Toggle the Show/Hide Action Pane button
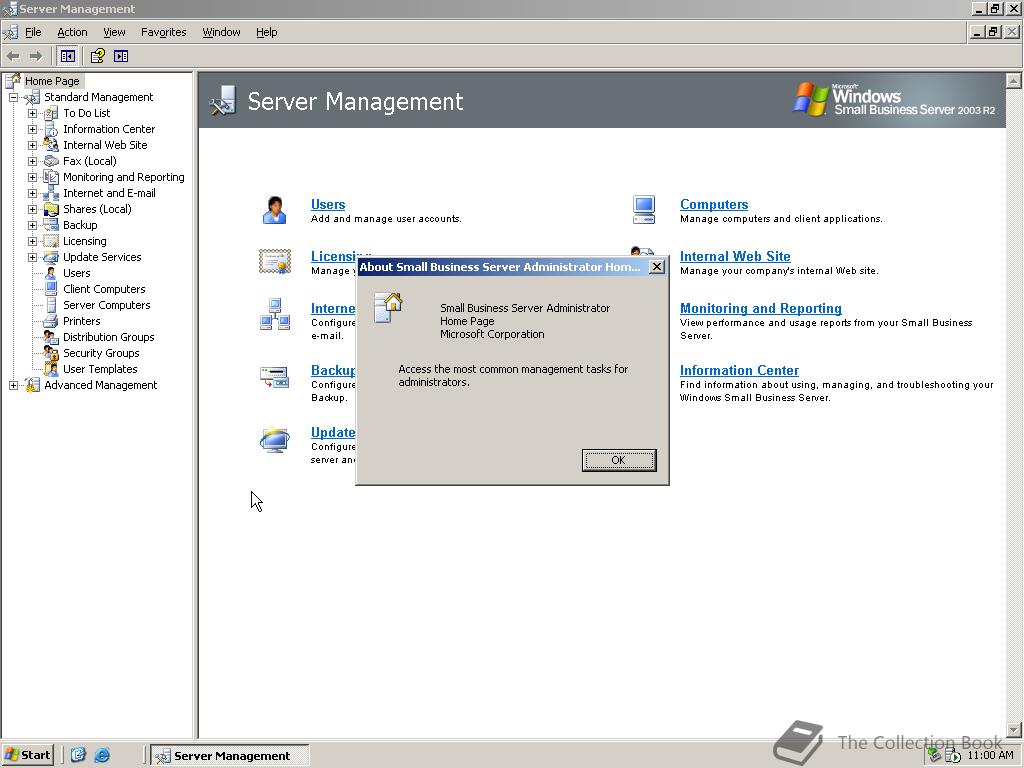This screenshot has width=1024, height=768. pyautogui.click(x=121, y=56)
